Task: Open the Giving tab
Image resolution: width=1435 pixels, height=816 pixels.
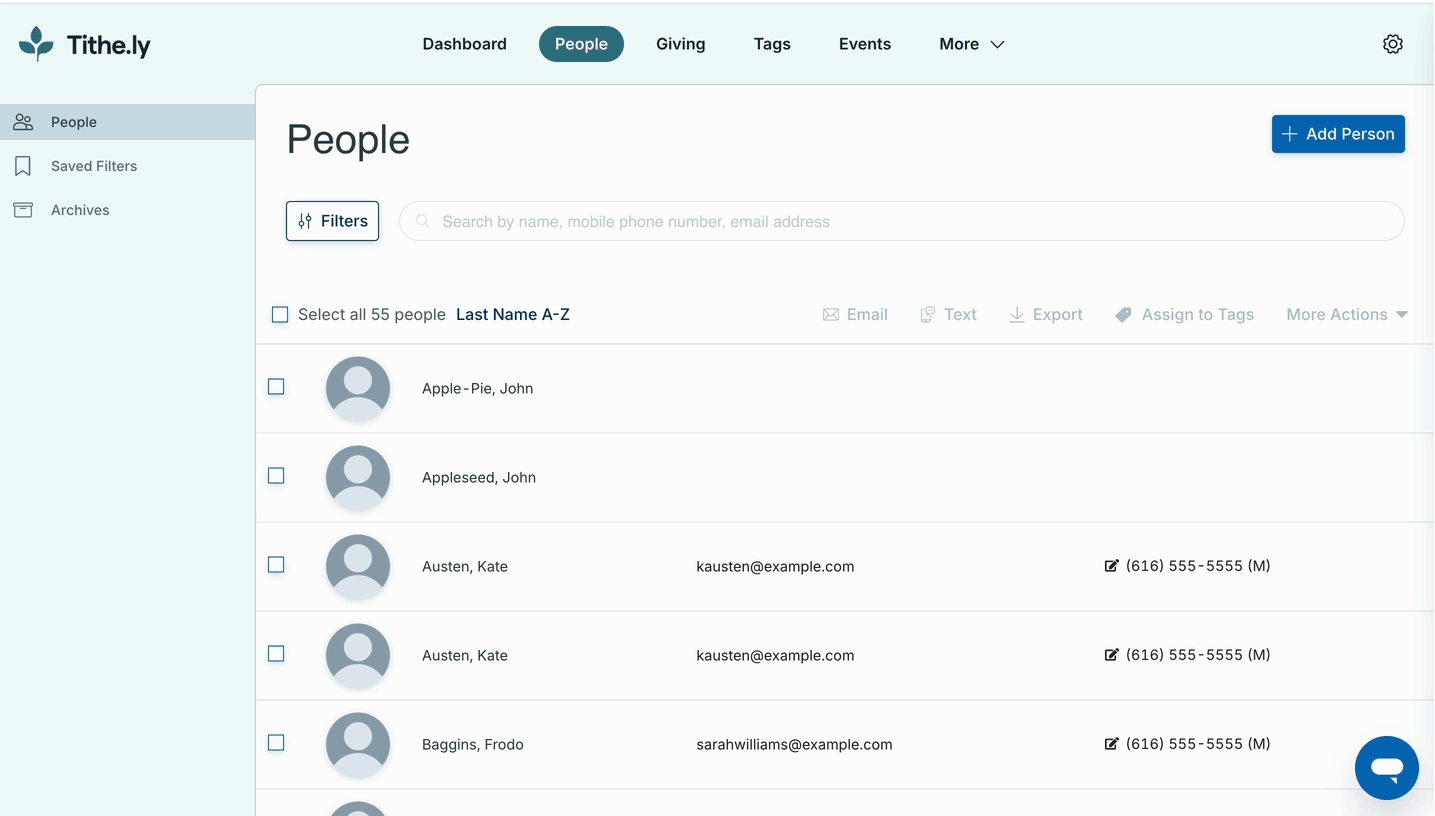Action: tap(681, 44)
